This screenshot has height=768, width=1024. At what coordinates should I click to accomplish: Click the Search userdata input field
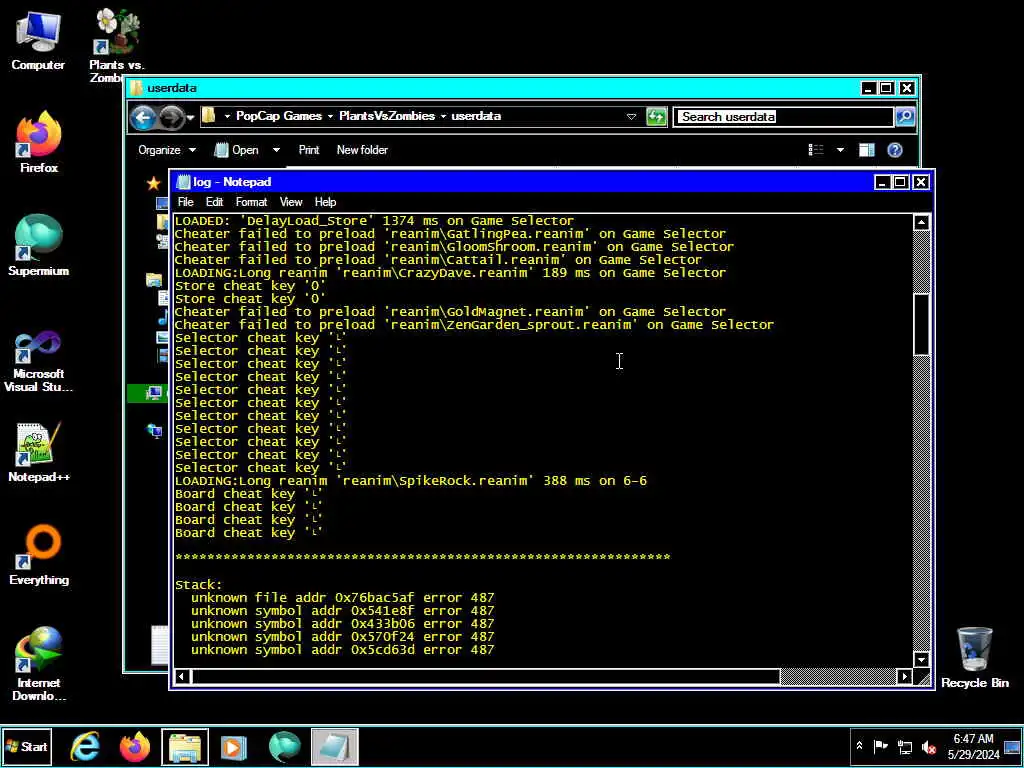tap(783, 117)
